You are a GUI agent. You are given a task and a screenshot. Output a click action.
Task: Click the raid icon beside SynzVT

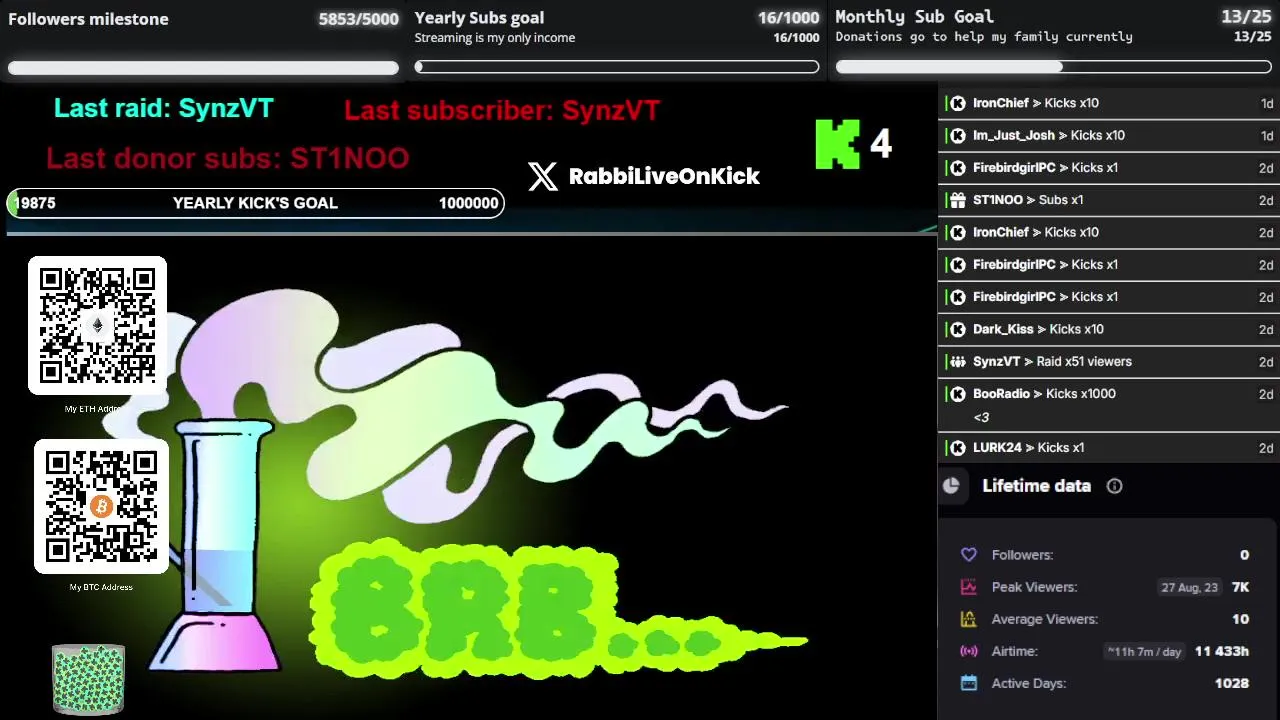point(957,362)
